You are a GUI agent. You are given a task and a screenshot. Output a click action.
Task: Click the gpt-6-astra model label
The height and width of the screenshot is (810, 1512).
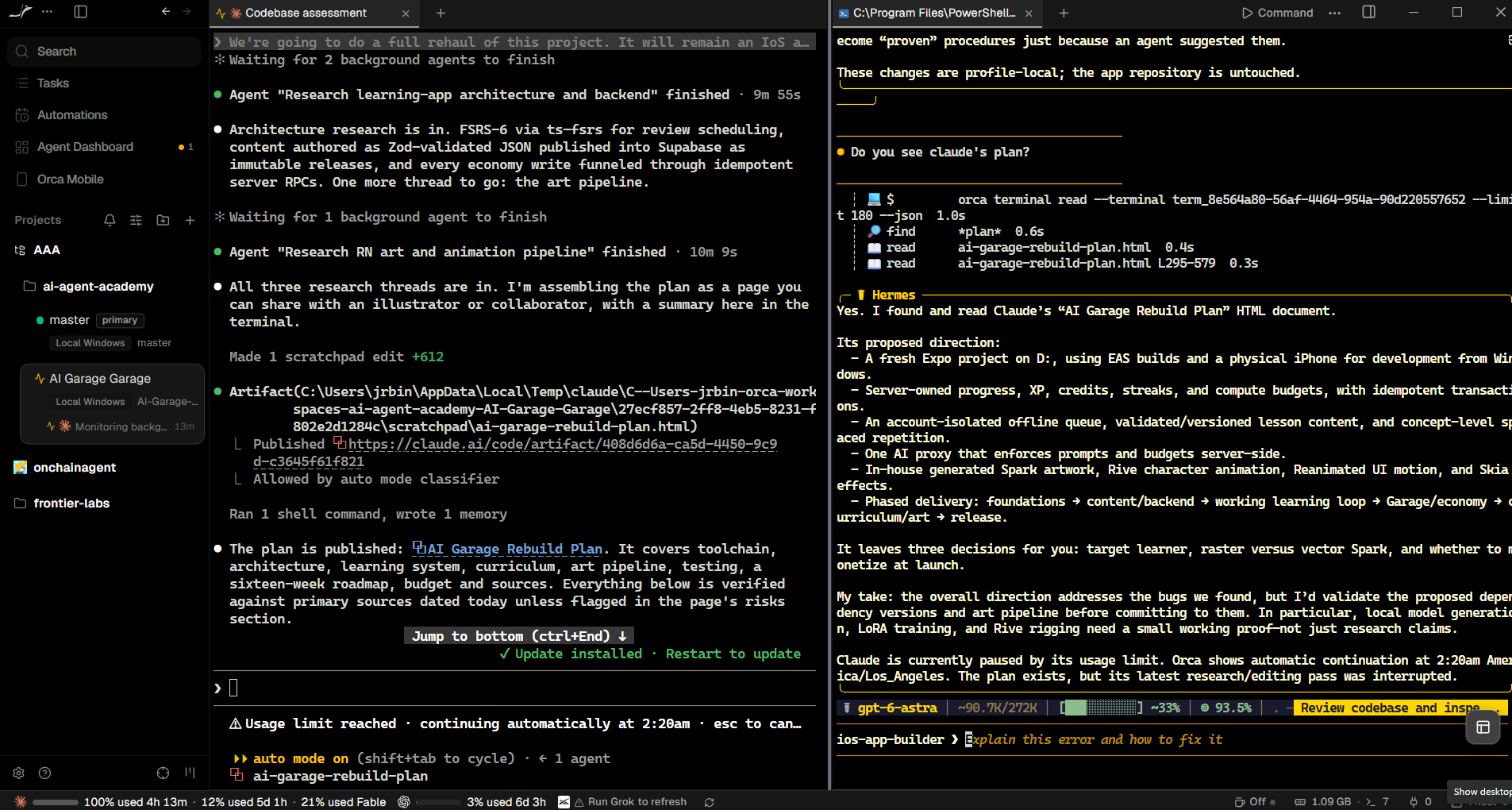897,708
